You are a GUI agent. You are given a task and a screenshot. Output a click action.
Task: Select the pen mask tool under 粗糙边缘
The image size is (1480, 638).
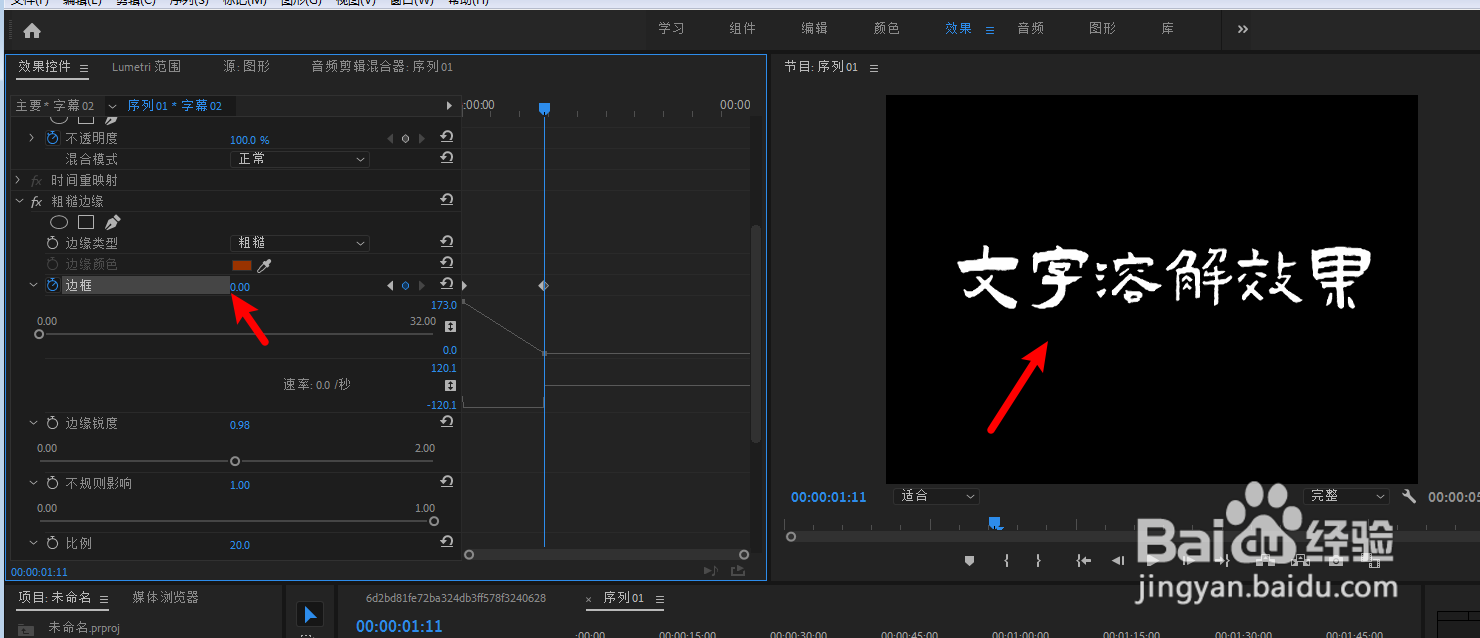tap(112, 222)
